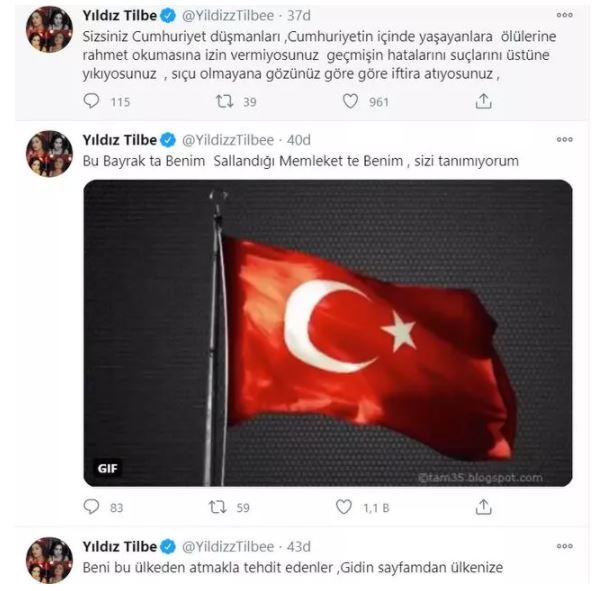
Task: Reply to the flag GIF tweet
Action: tap(91, 507)
